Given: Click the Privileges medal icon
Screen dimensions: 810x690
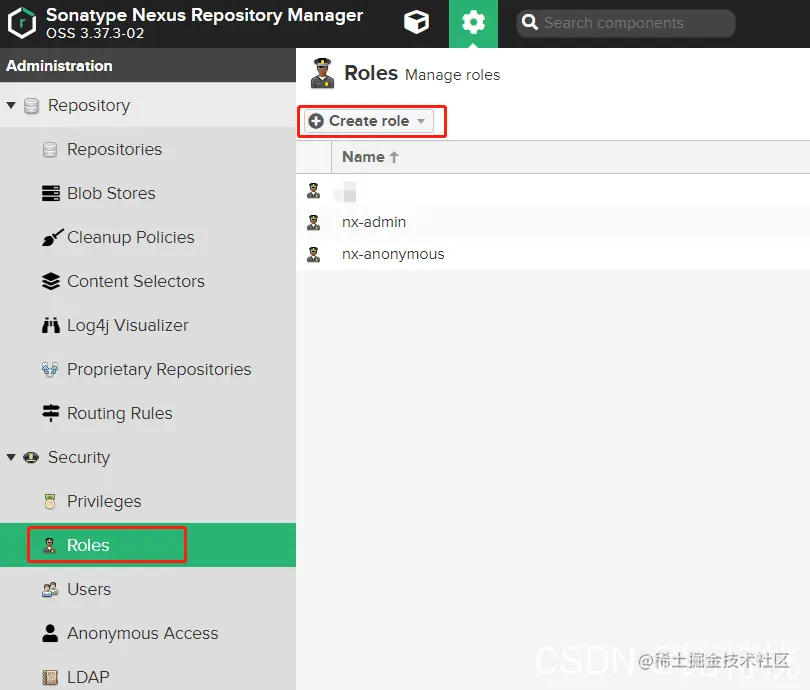Looking at the screenshot, I should click(x=50, y=501).
